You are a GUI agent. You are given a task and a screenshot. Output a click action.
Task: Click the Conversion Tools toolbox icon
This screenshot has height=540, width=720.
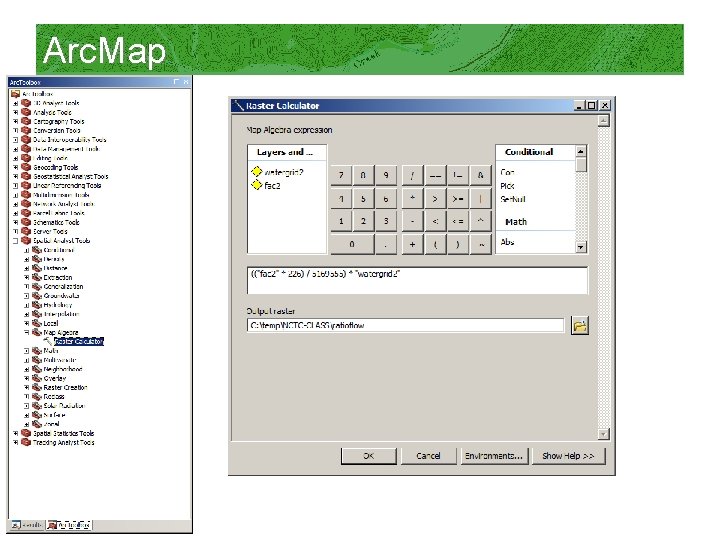pyautogui.click(x=26, y=130)
